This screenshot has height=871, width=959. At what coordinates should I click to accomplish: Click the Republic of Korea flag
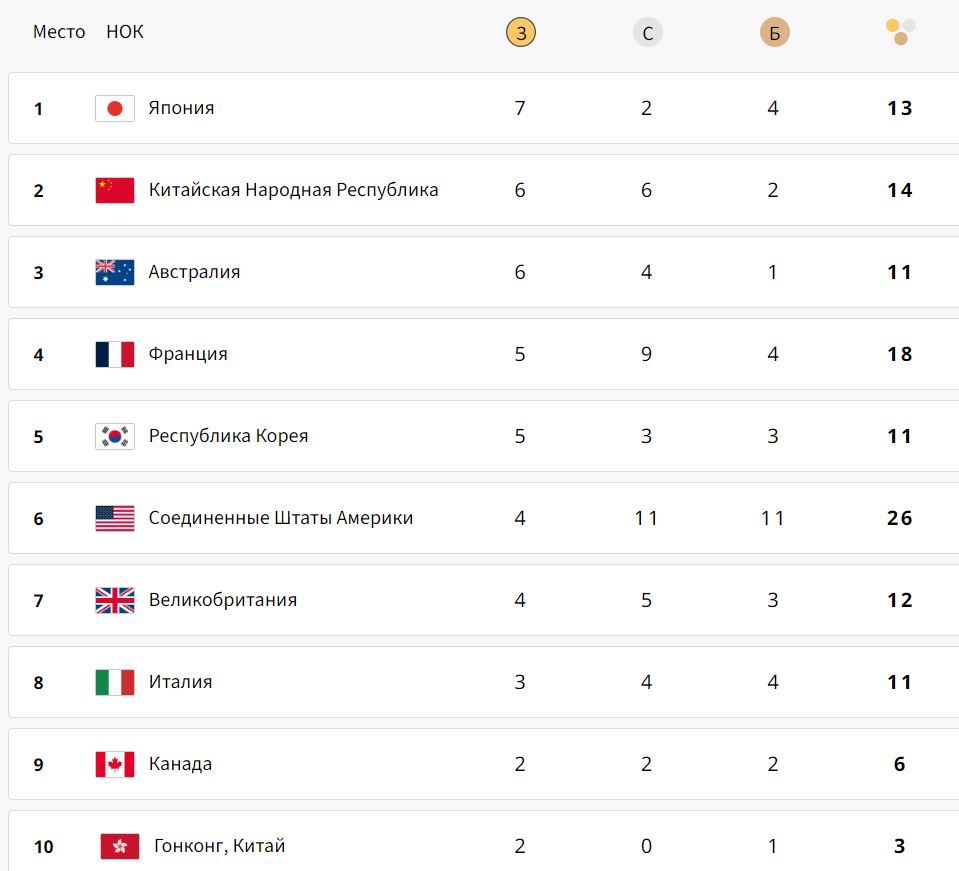tap(115, 436)
